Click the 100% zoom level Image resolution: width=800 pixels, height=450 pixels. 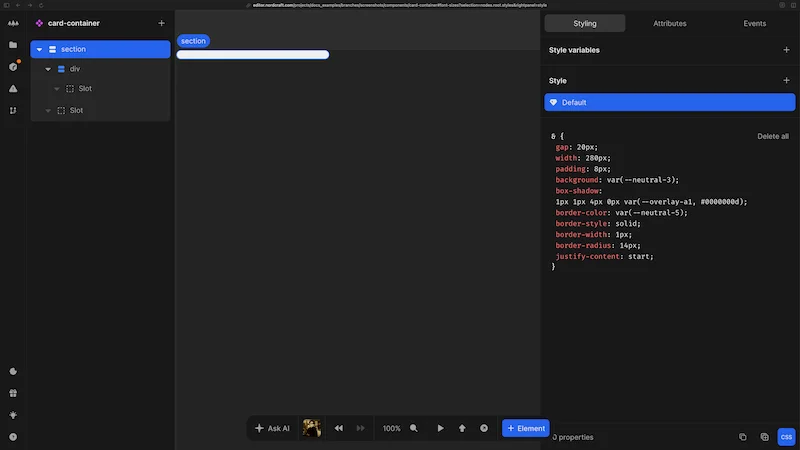click(392, 428)
